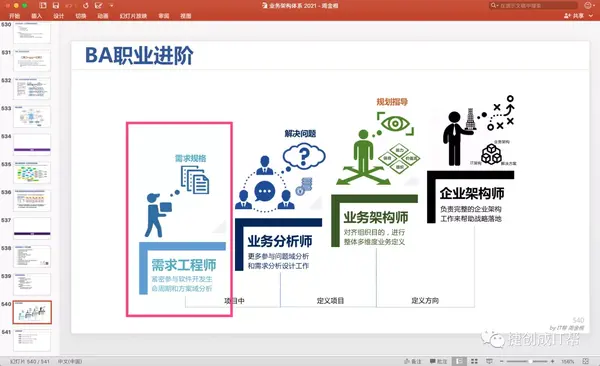Click the 批注 comments button in status bar
600x366 pixels.
[439, 361]
